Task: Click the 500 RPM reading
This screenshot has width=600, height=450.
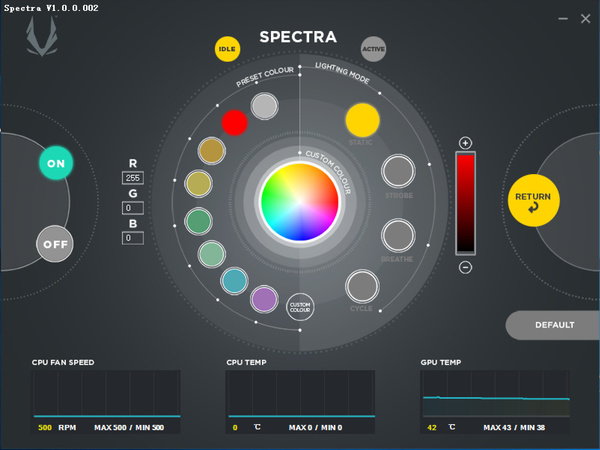Action: 57,427
